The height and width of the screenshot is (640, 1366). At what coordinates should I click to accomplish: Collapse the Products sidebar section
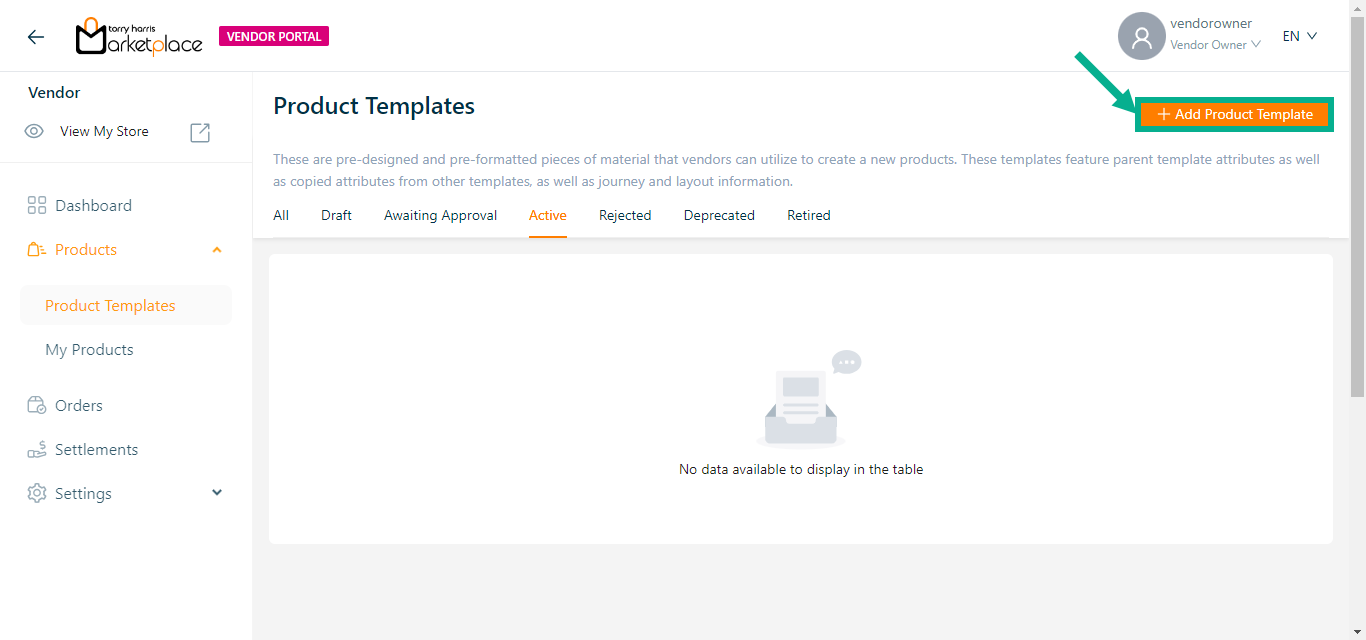[x=217, y=250]
